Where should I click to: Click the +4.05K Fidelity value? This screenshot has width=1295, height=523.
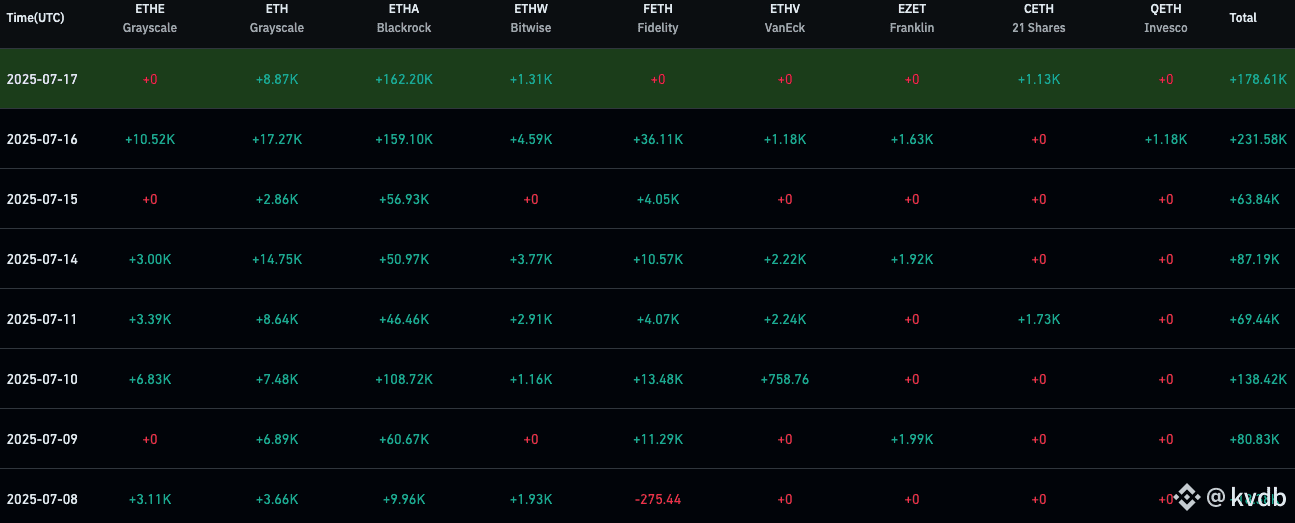(x=658, y=199)
